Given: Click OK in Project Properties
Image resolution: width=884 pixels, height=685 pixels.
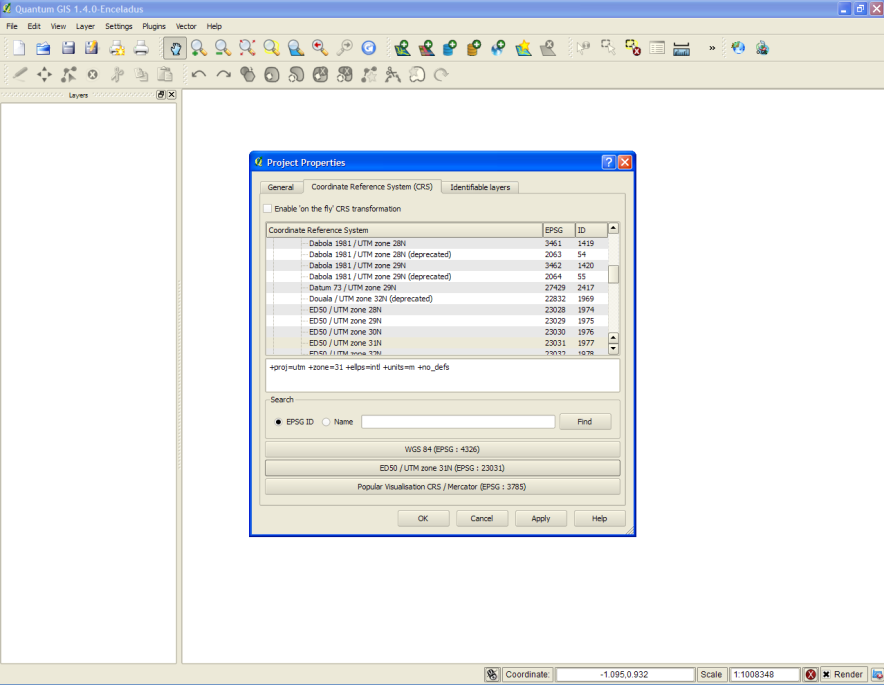Looking at the screenshot, I should point(423,519).
